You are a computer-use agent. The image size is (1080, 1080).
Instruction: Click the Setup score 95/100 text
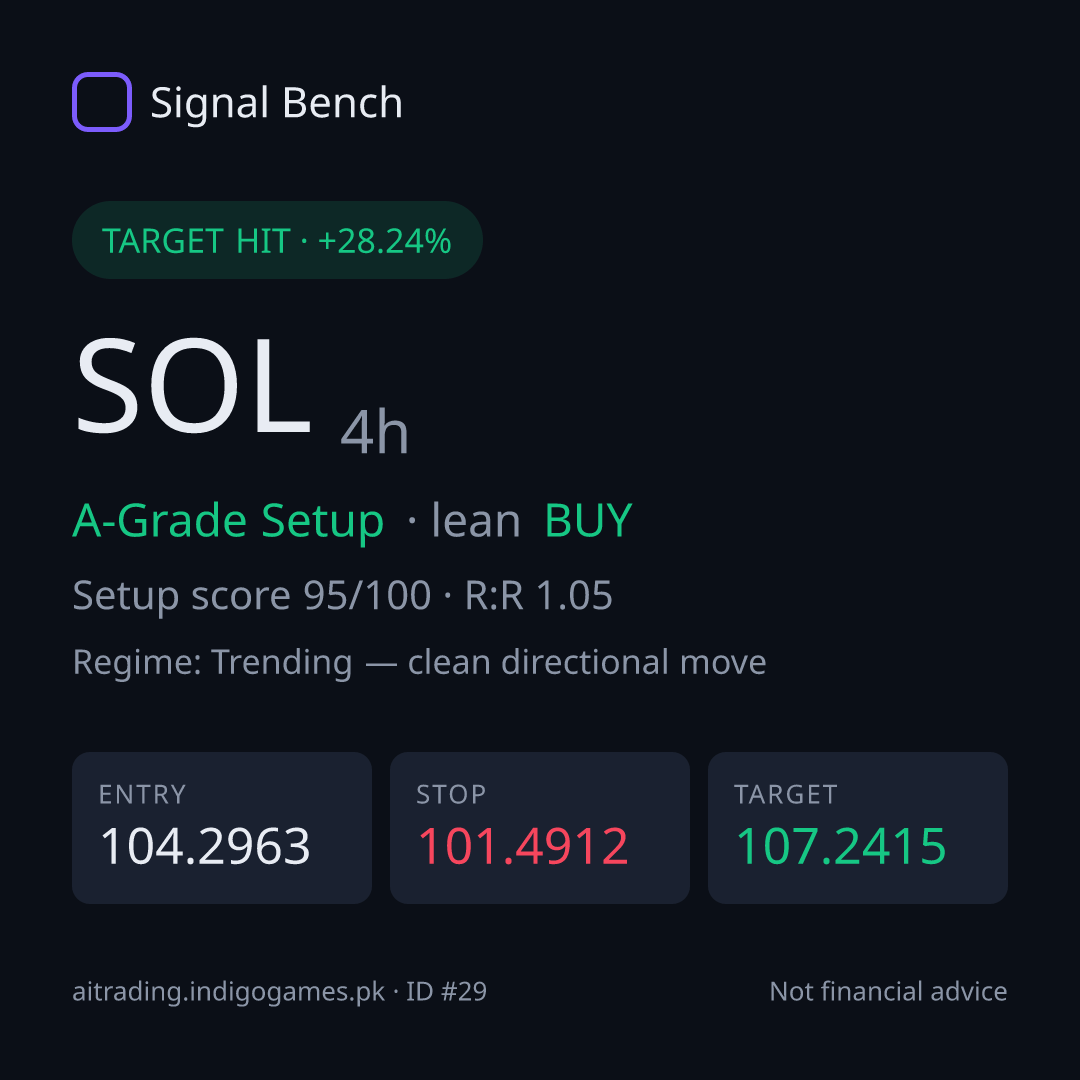pos(251,595)
